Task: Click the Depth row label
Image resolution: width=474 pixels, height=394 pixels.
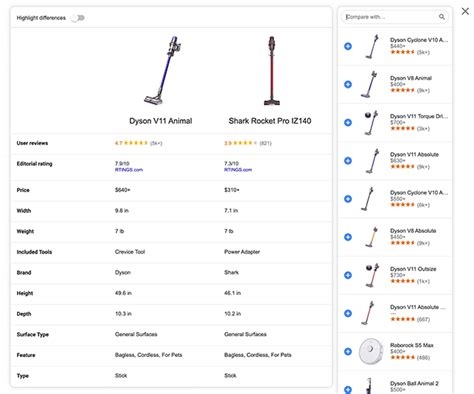Action: click(x=24, y=314)
